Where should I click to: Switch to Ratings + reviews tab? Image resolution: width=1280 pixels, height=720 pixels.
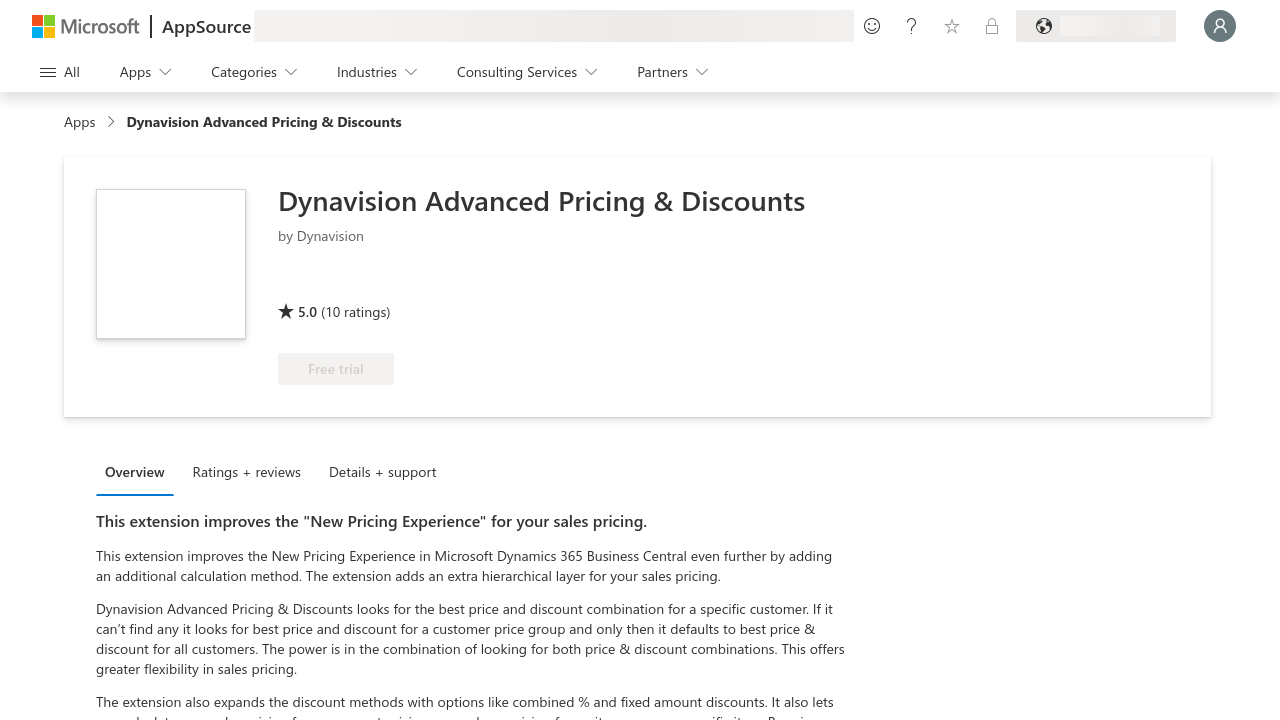[247, 472]
